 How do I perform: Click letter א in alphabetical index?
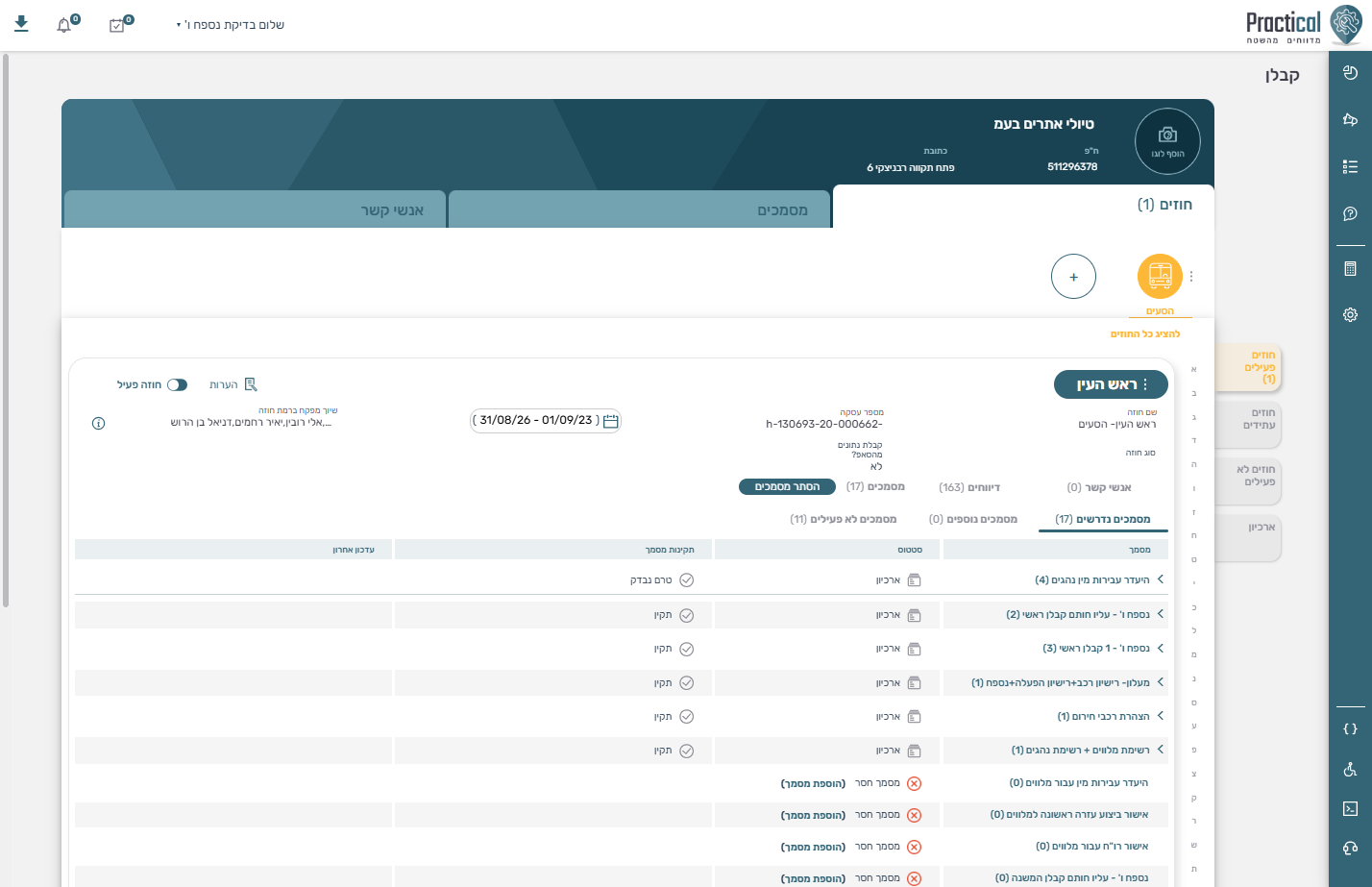pos(1194,369)
